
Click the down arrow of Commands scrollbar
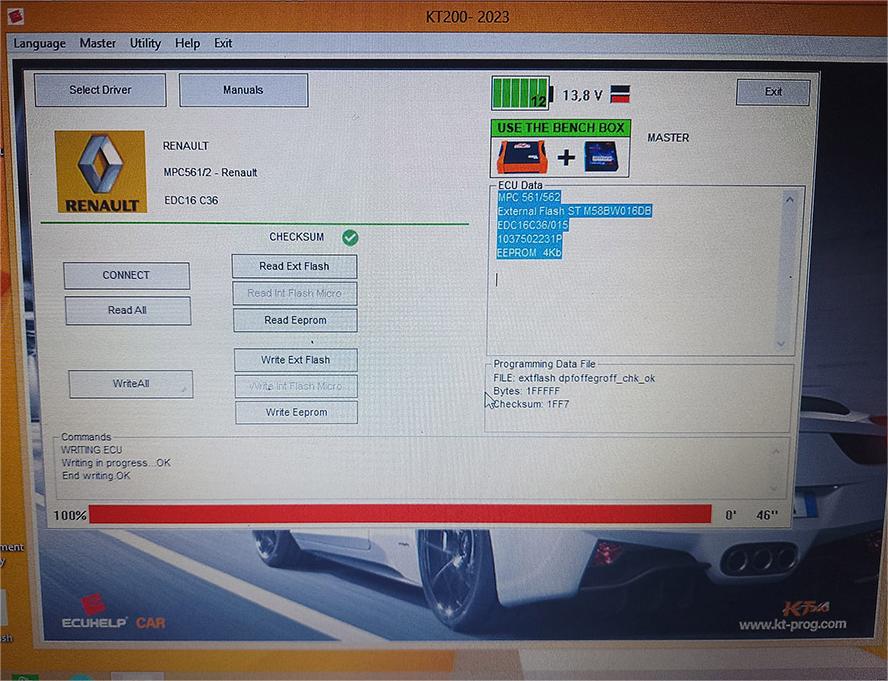774,488
